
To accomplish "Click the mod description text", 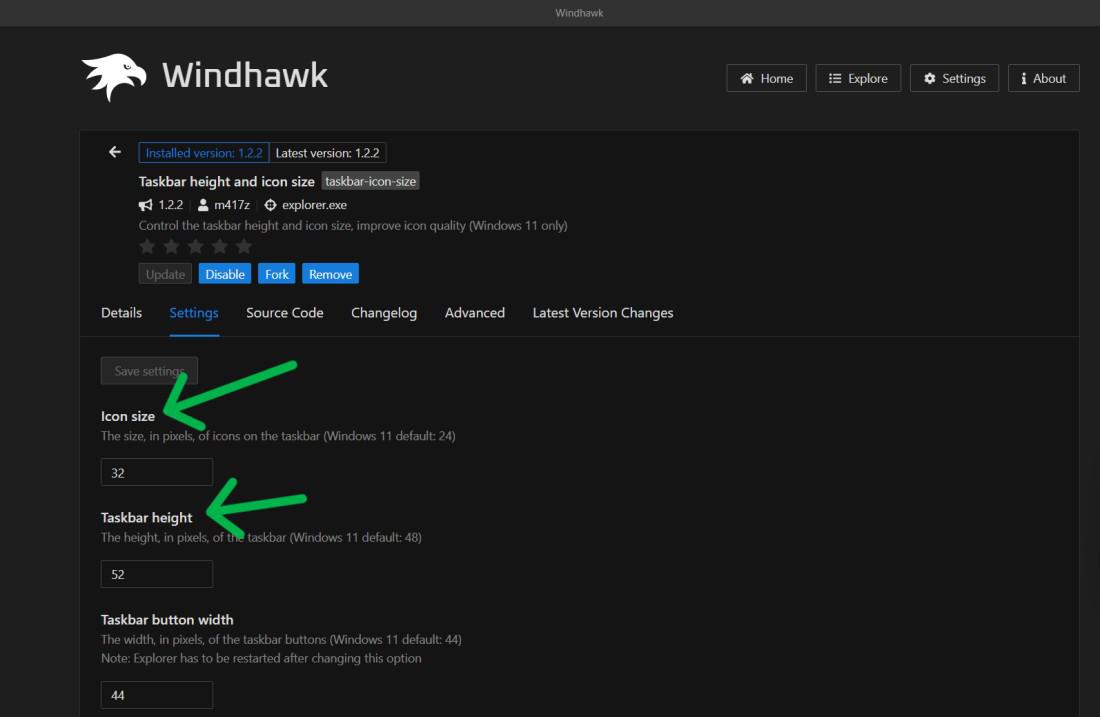I will (353, 225).
